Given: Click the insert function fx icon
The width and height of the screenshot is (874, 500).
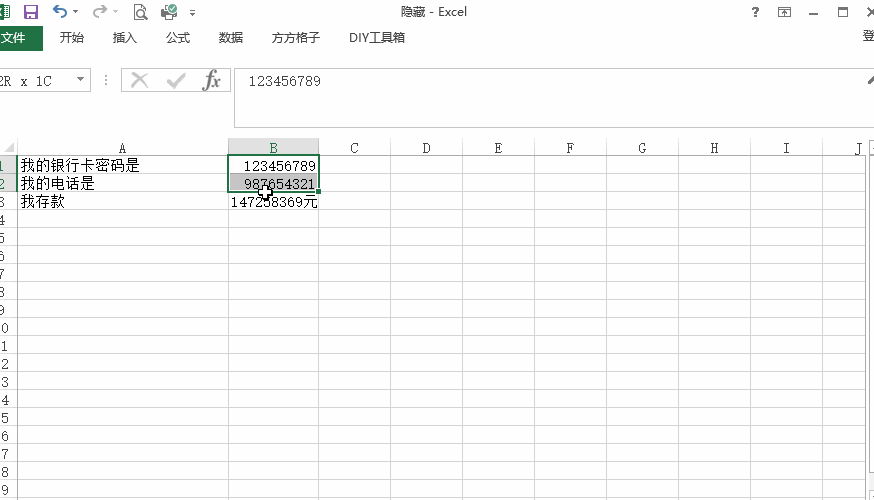Looking at the screenshot, I should pyautogui.click(x=211, y=81).
